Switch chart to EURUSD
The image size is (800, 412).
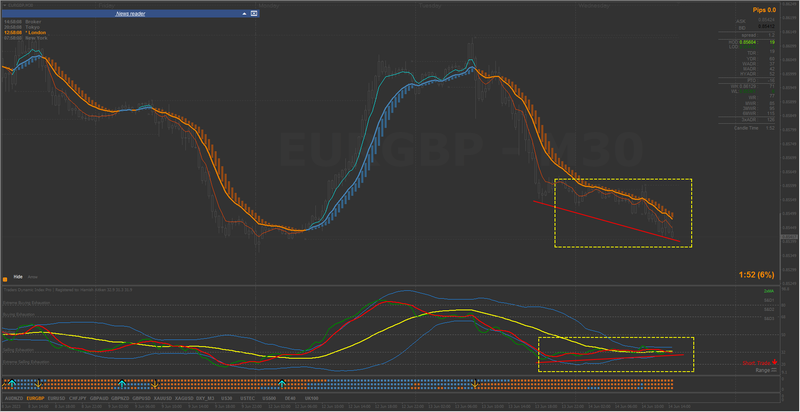(x=56, y=398)
